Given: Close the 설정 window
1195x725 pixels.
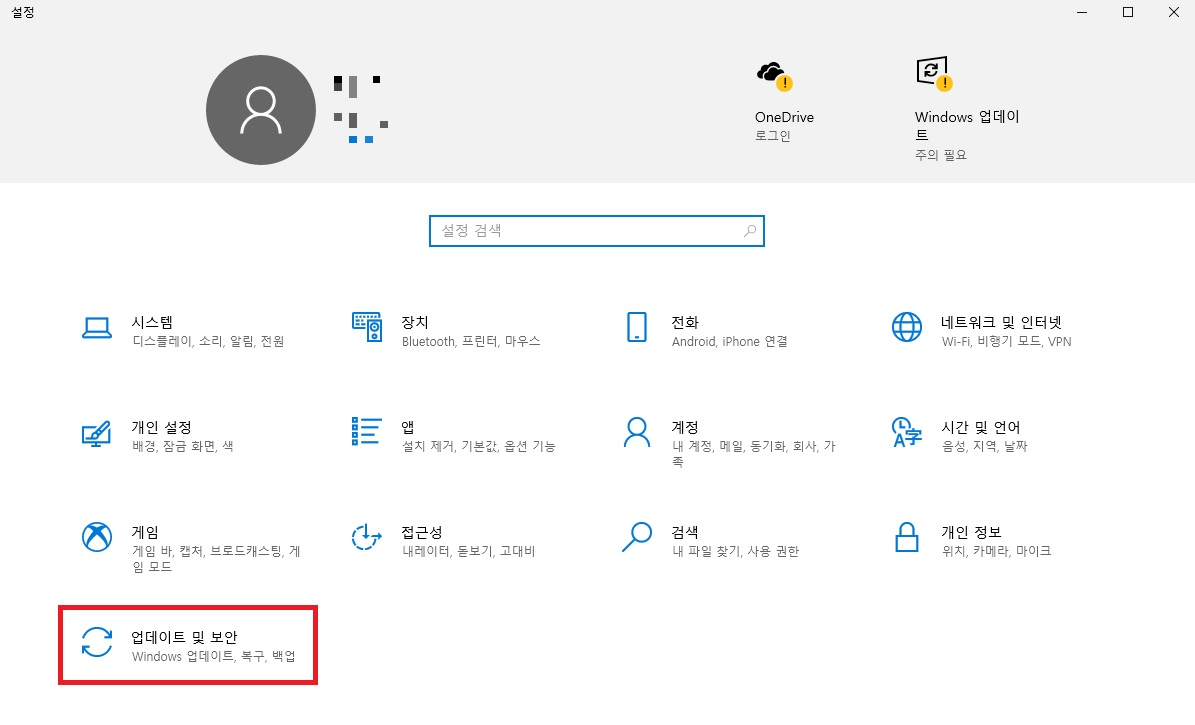Looking at the screenshot, I should [1174, 12].
